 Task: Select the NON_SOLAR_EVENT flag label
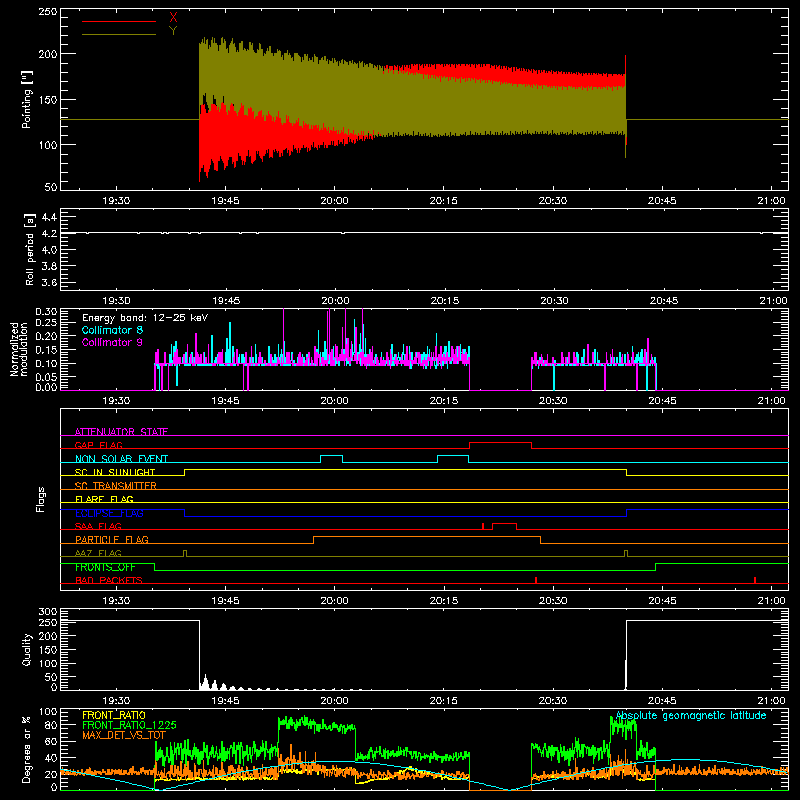point(121,459)
